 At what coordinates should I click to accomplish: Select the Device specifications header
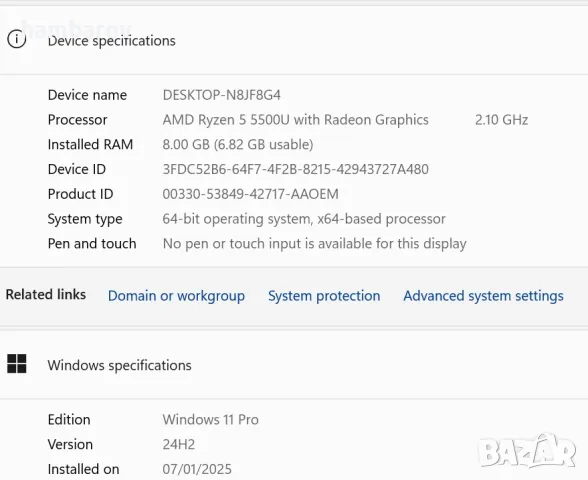click(111, 40)
